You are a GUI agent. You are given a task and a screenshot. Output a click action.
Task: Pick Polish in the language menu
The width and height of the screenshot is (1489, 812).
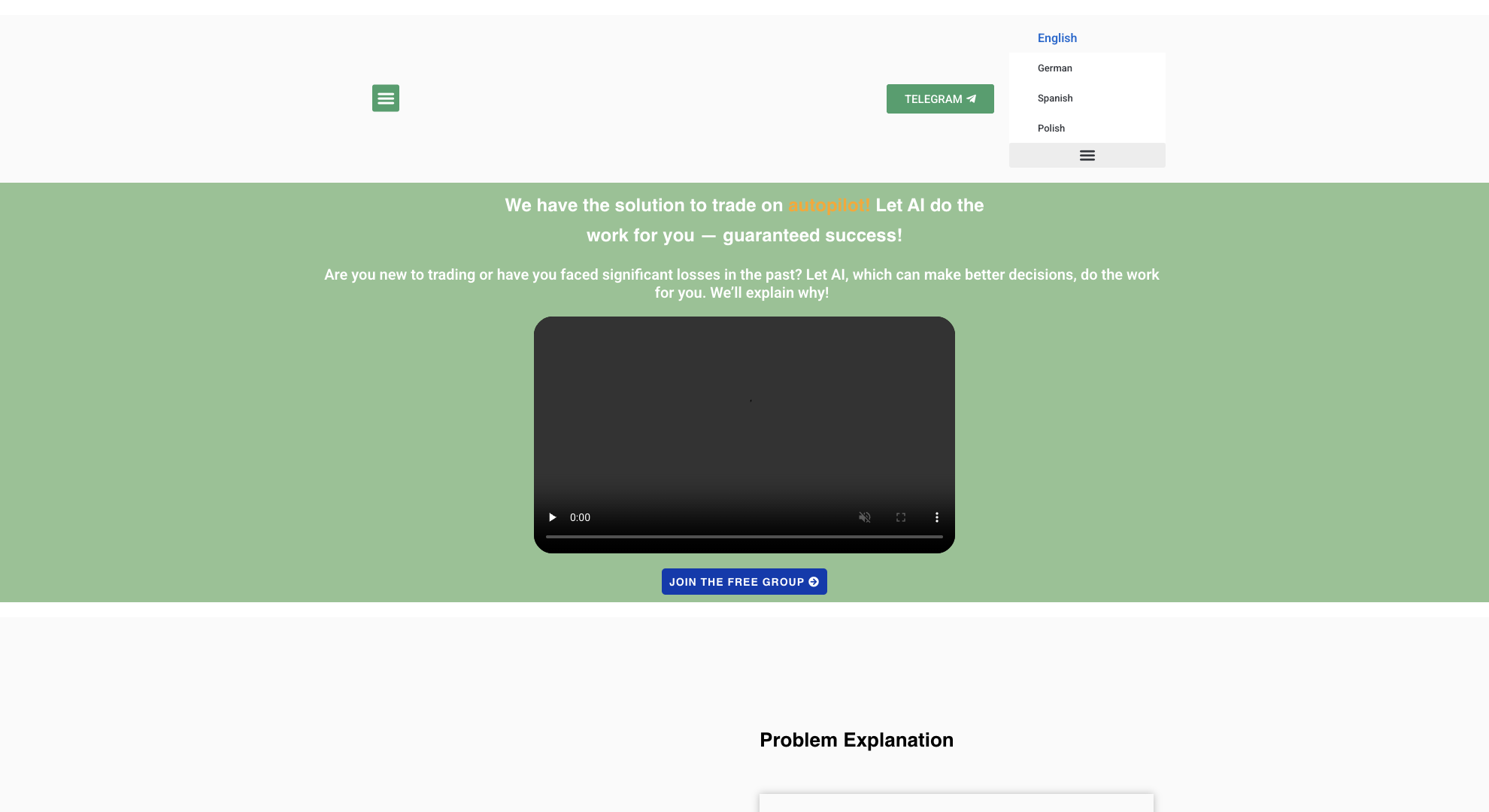[x=1051, y=128]
